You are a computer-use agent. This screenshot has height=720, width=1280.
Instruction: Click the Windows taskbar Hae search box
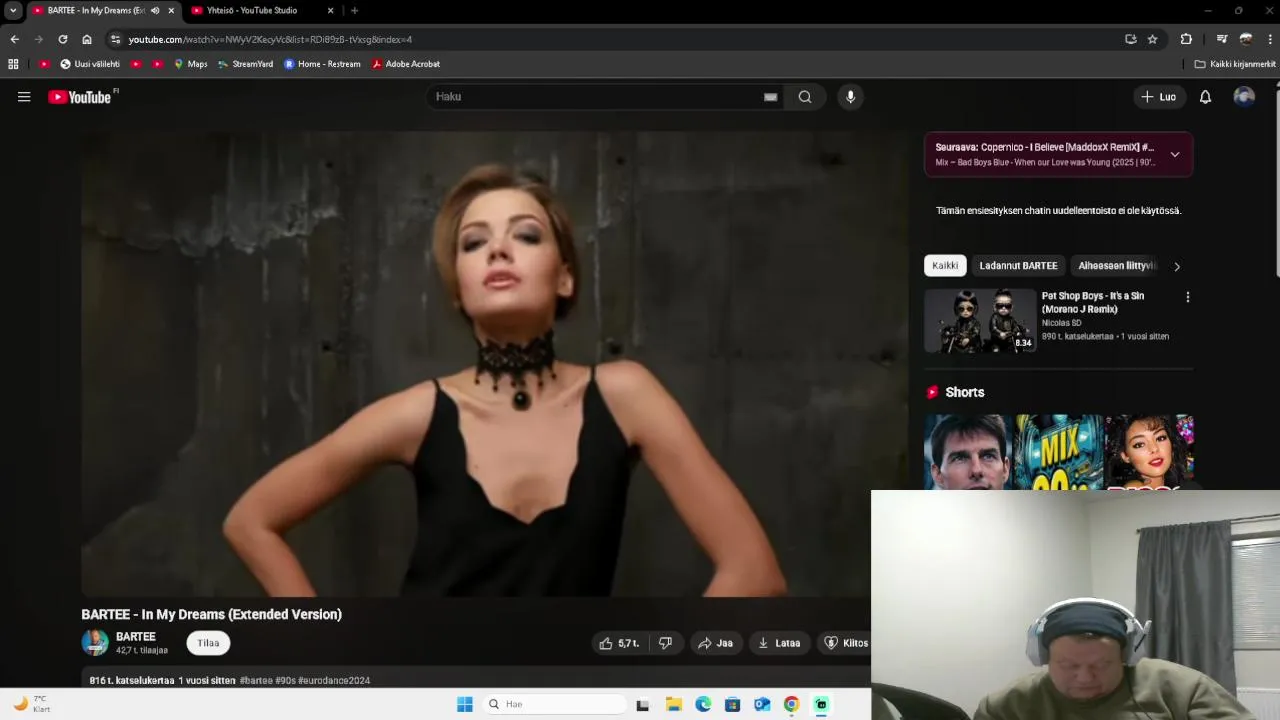point(553,704)
